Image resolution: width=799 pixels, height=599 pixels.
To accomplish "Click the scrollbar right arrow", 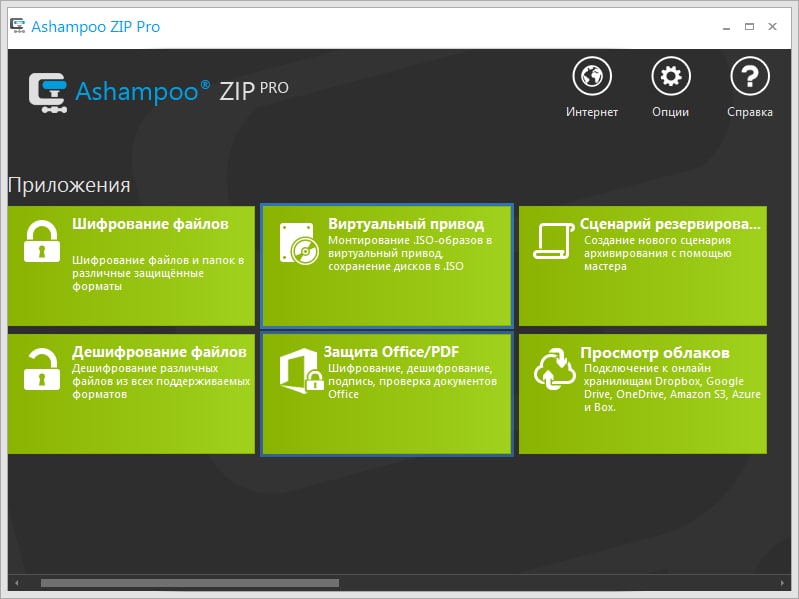I will (782, 583).
